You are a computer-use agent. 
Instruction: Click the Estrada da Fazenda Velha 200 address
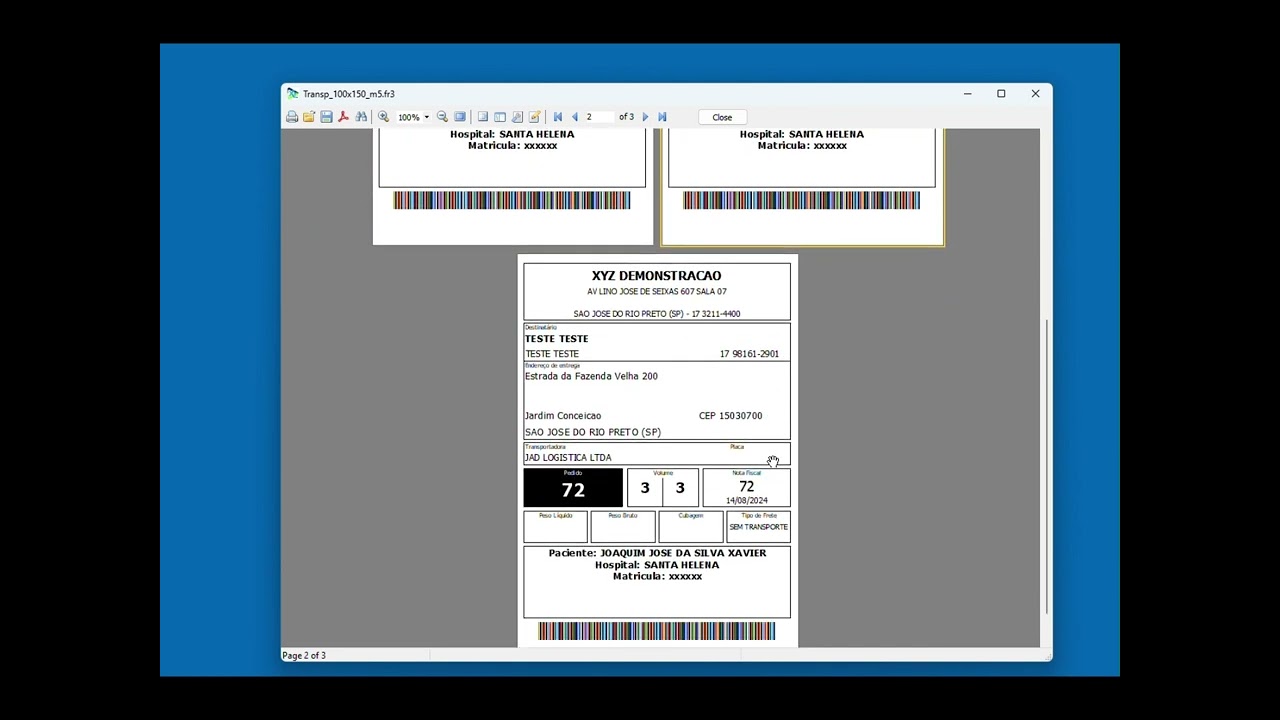tap(591, 376)
